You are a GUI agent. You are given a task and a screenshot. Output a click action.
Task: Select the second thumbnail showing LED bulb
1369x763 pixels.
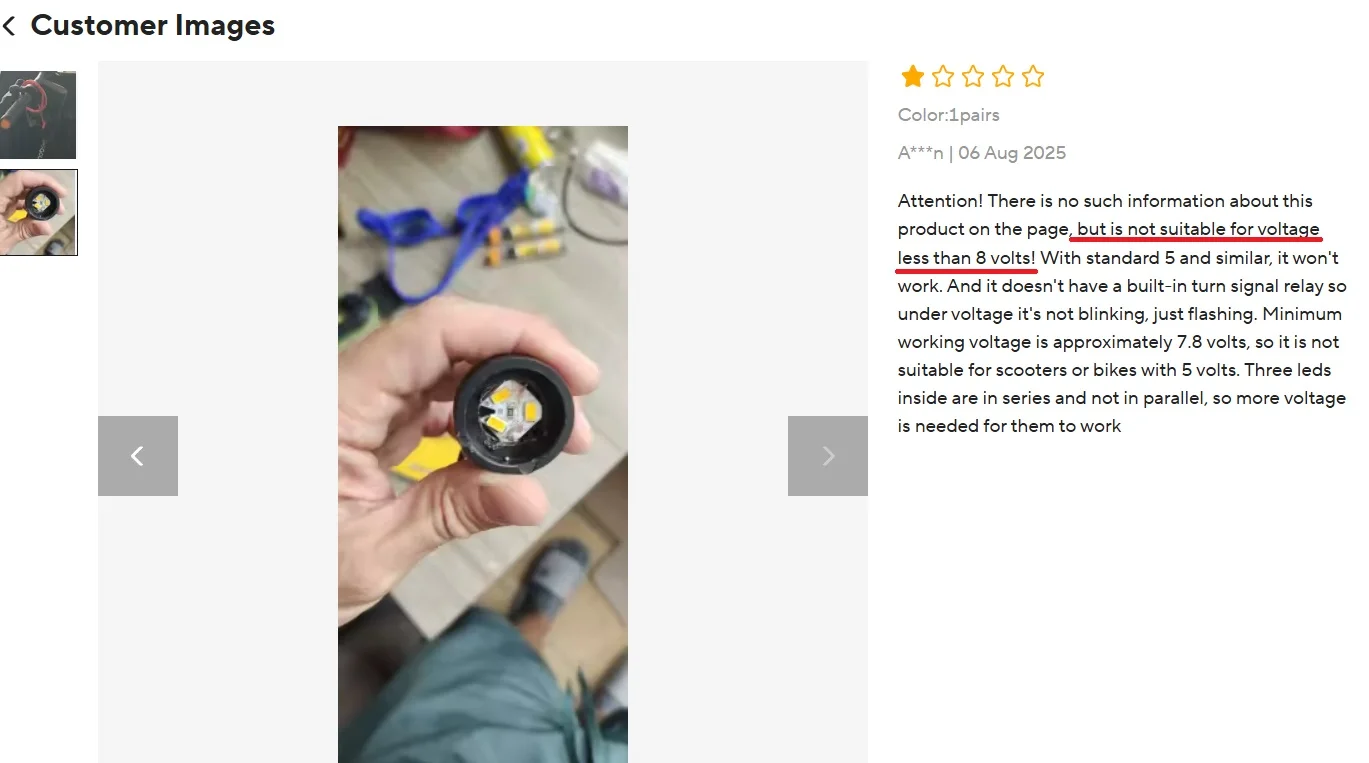pyautogui.click(x=38, y=212)
